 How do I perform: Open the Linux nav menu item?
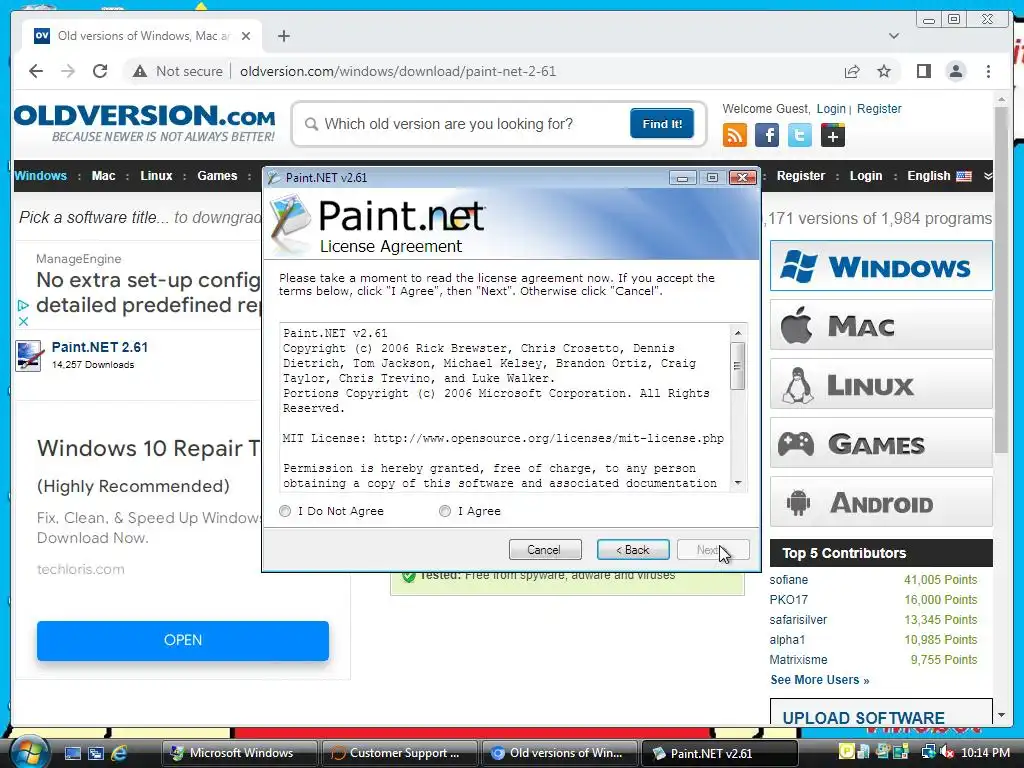156,176
